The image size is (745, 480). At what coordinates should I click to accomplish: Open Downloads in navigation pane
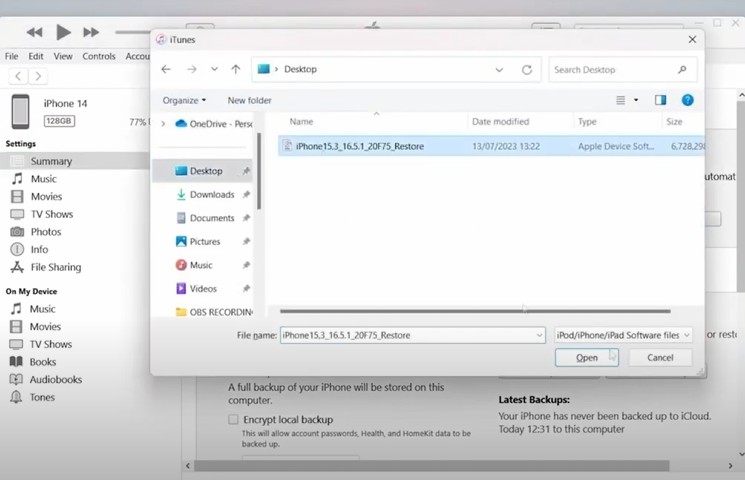point(212,194)
